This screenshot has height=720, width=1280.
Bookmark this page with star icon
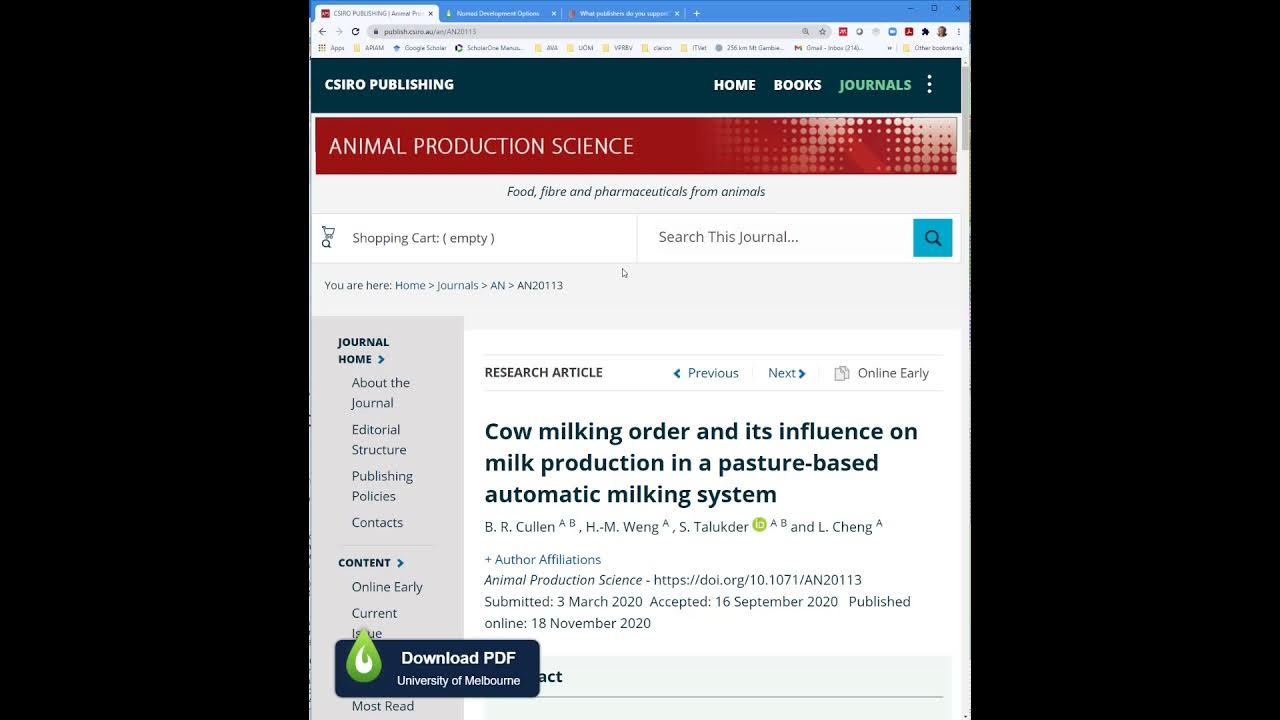coord(822,31)
